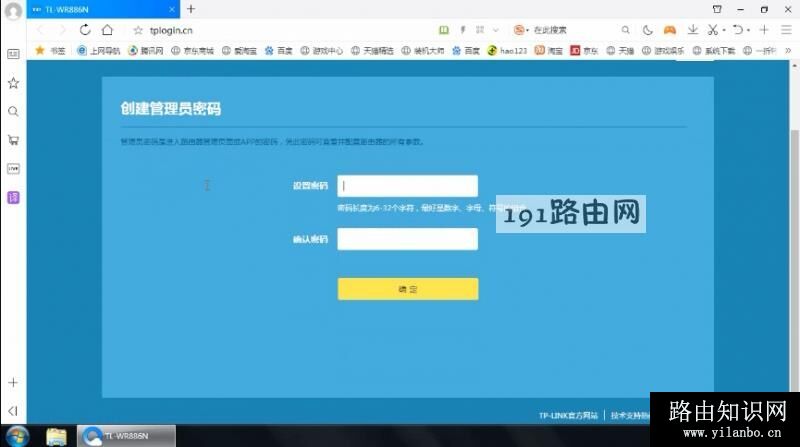Collapse the left sidebar
800x447 pixels.
pyautogui.click(x=13, y=411)
